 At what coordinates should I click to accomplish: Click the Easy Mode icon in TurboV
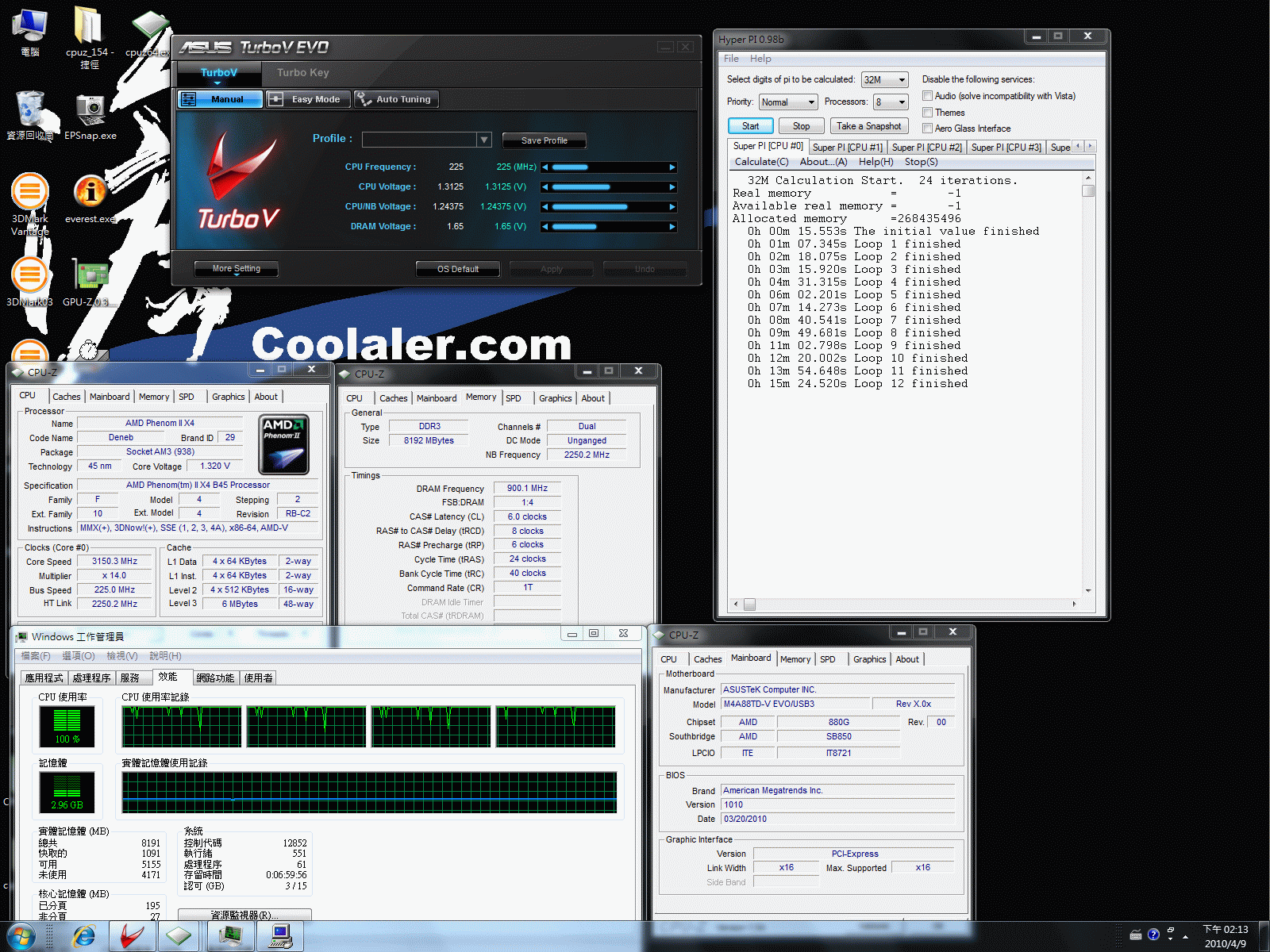coord(275,99)
